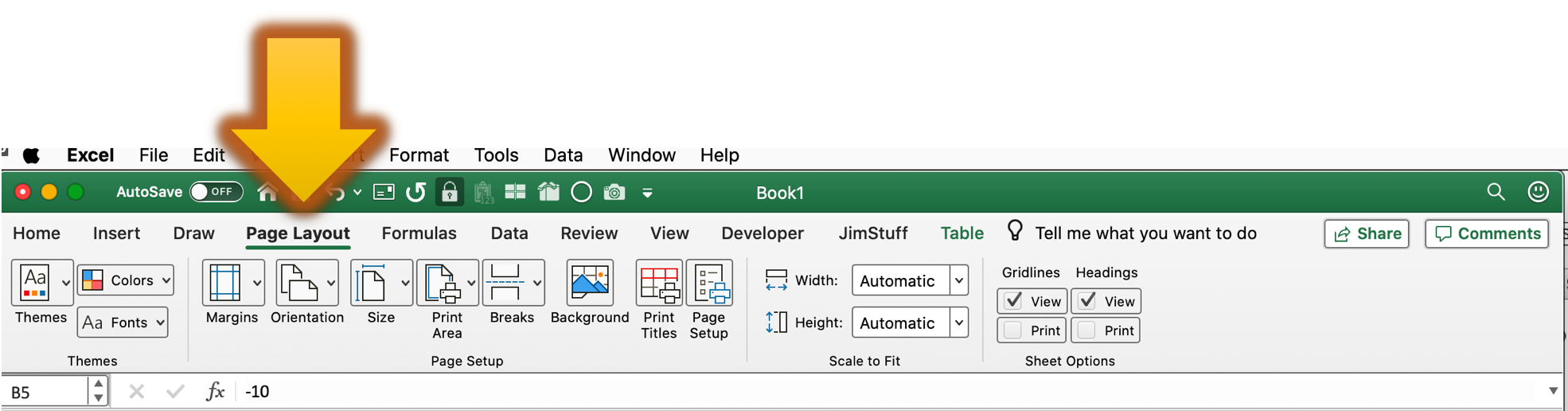
Task: Open the theme Fonts dropdown
Action: (123, 323)
